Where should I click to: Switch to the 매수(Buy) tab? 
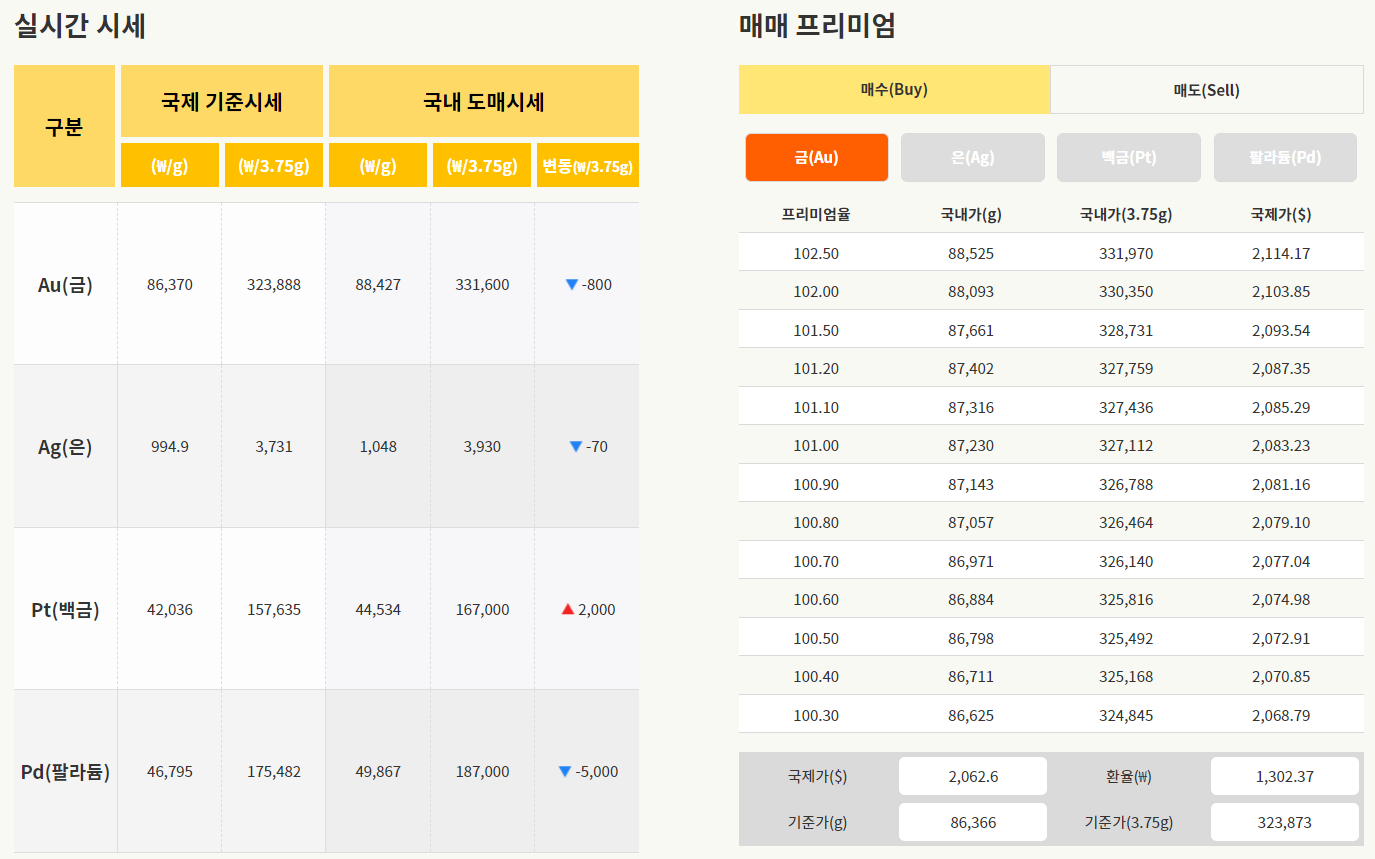click(894, 90)
